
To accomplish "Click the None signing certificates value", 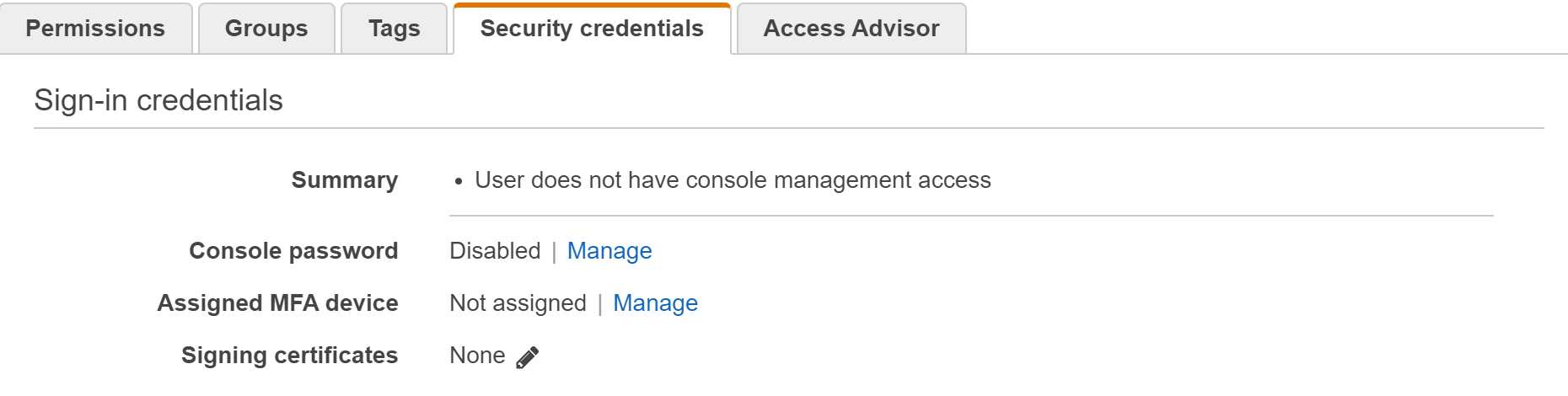I will tap(477, 356).
